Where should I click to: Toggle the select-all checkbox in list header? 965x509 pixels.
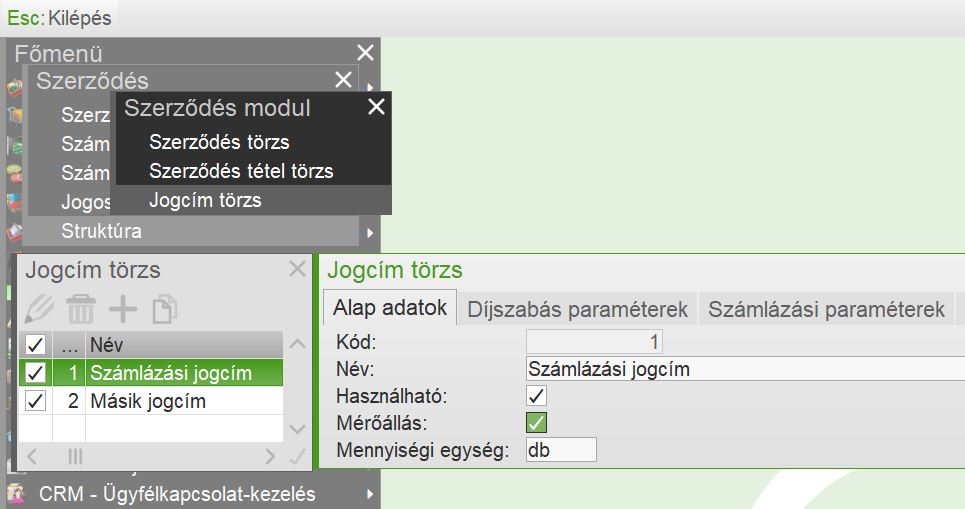(x=35, y=345)
